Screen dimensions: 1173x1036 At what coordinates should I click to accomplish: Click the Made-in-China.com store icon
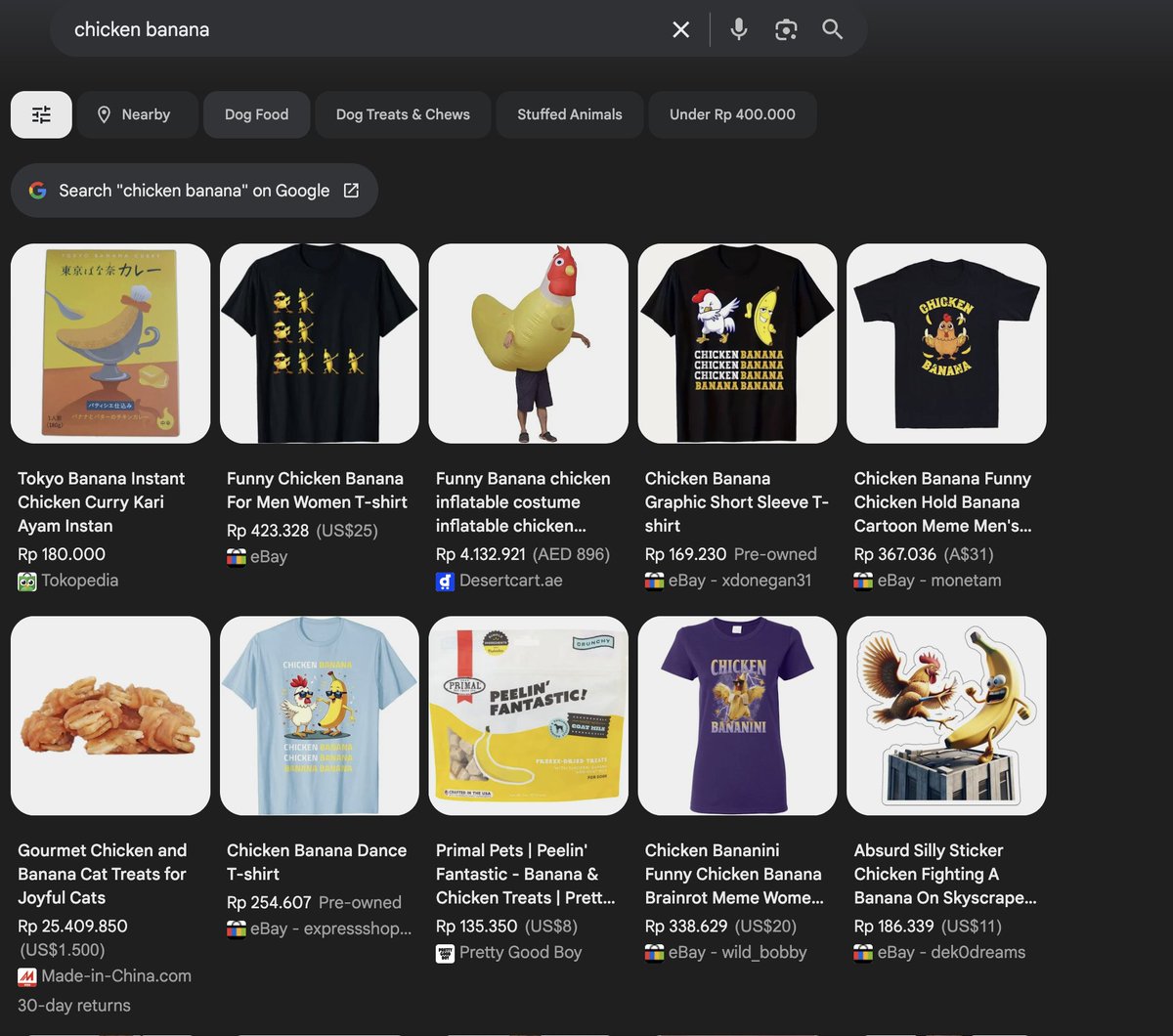click(x=27, y=976)
